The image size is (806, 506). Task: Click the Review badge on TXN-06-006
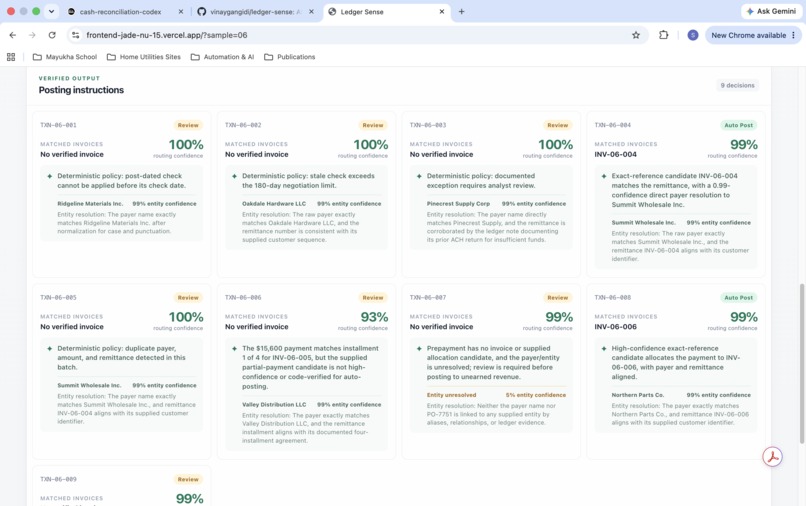coord(373,297)
